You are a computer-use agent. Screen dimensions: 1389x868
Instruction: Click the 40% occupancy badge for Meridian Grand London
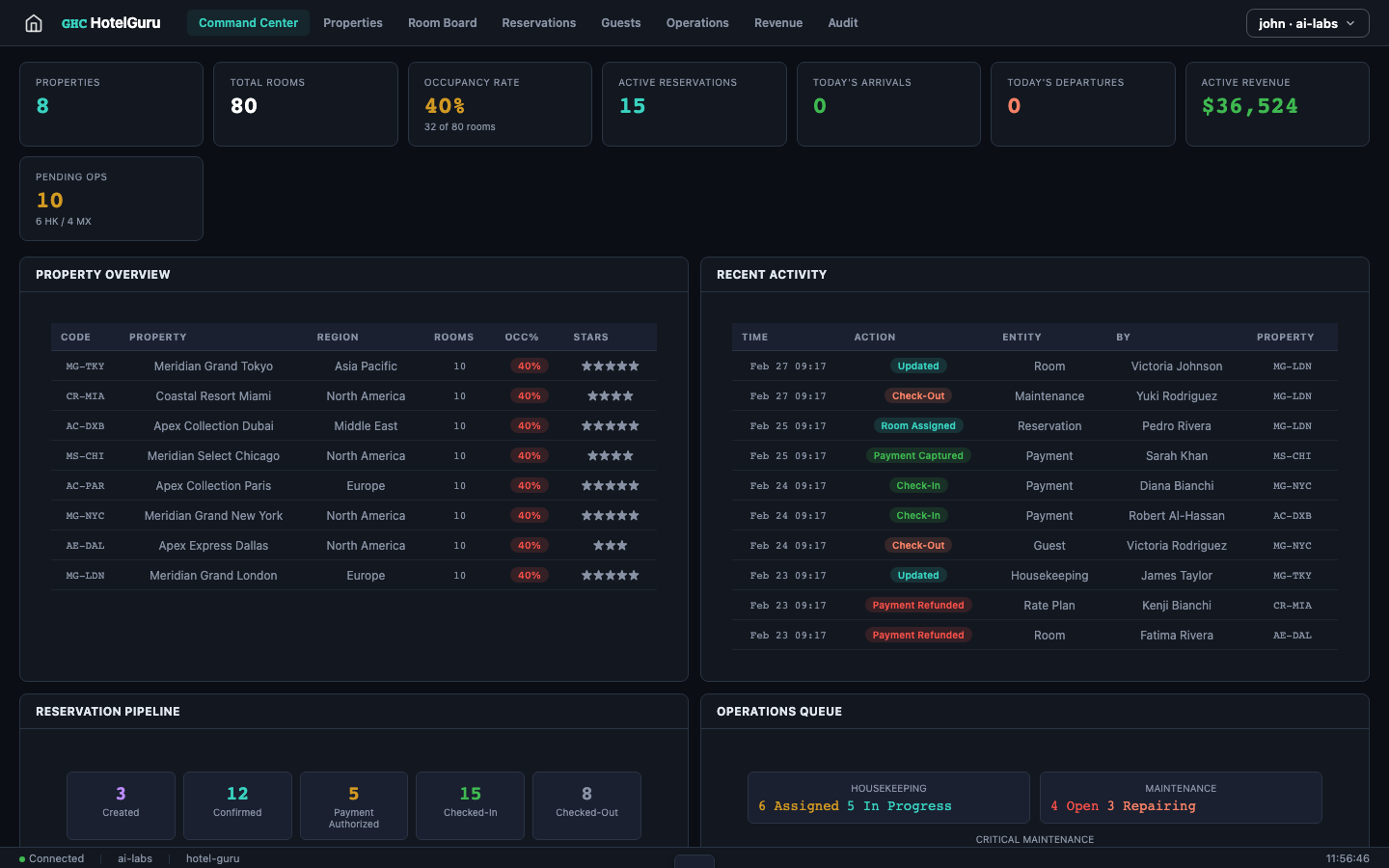pyautogui.click(x=529, y=575)
